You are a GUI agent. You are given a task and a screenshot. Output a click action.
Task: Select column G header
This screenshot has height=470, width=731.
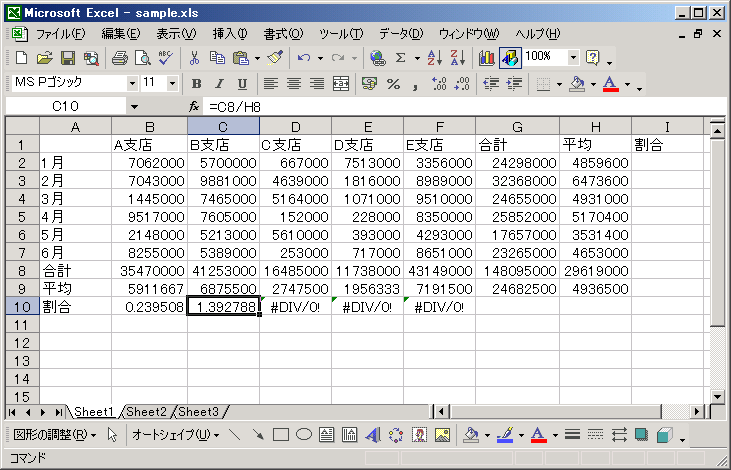[517, 127]
